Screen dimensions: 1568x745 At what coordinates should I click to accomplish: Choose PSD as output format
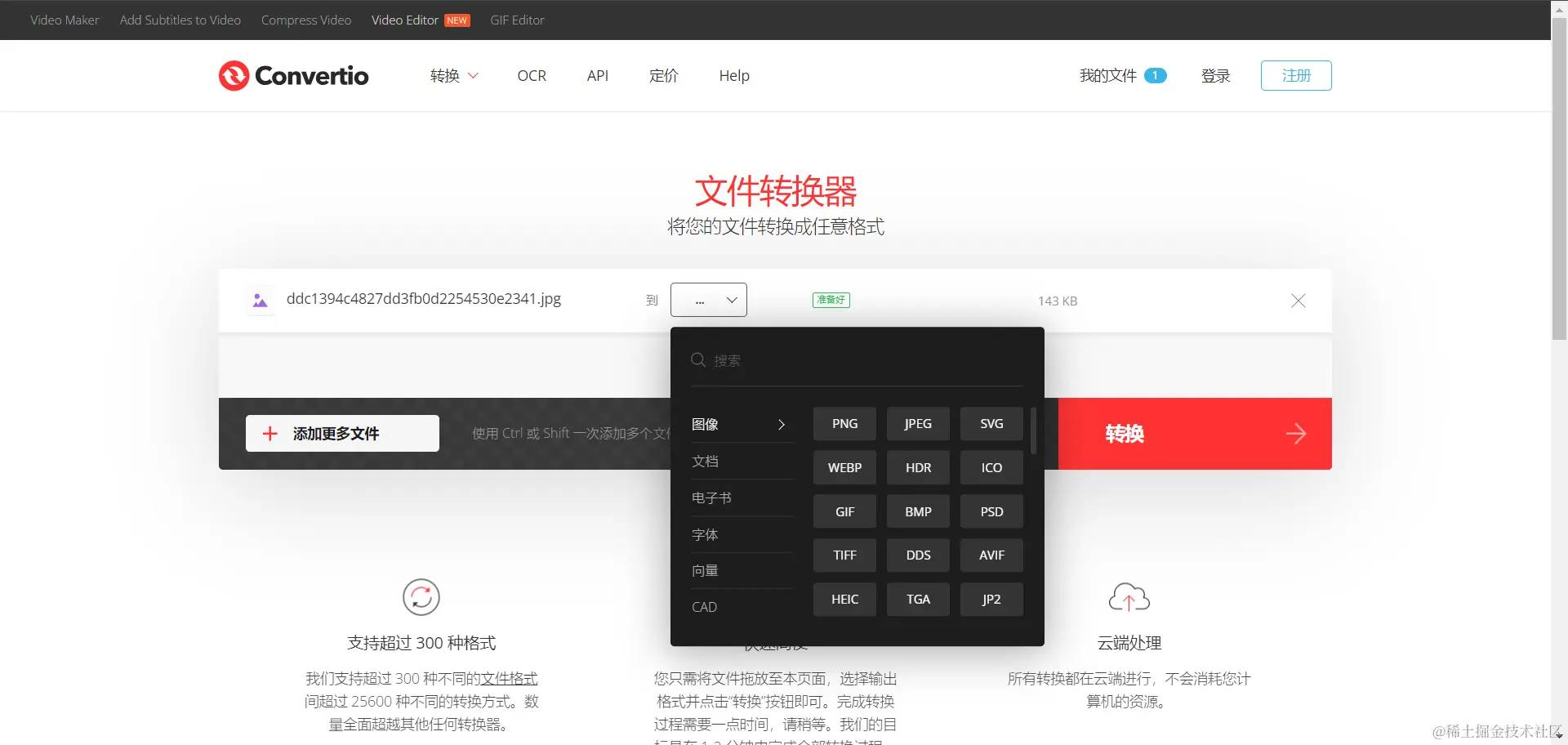tap(991, 511)
